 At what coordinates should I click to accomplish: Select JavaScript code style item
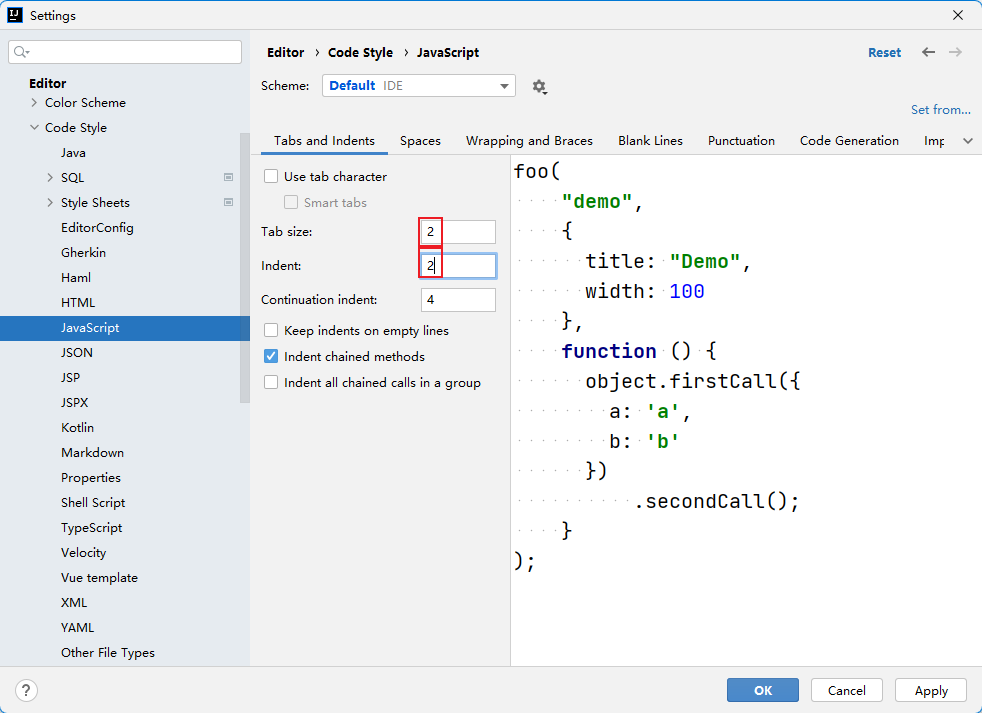coord(125,328)
